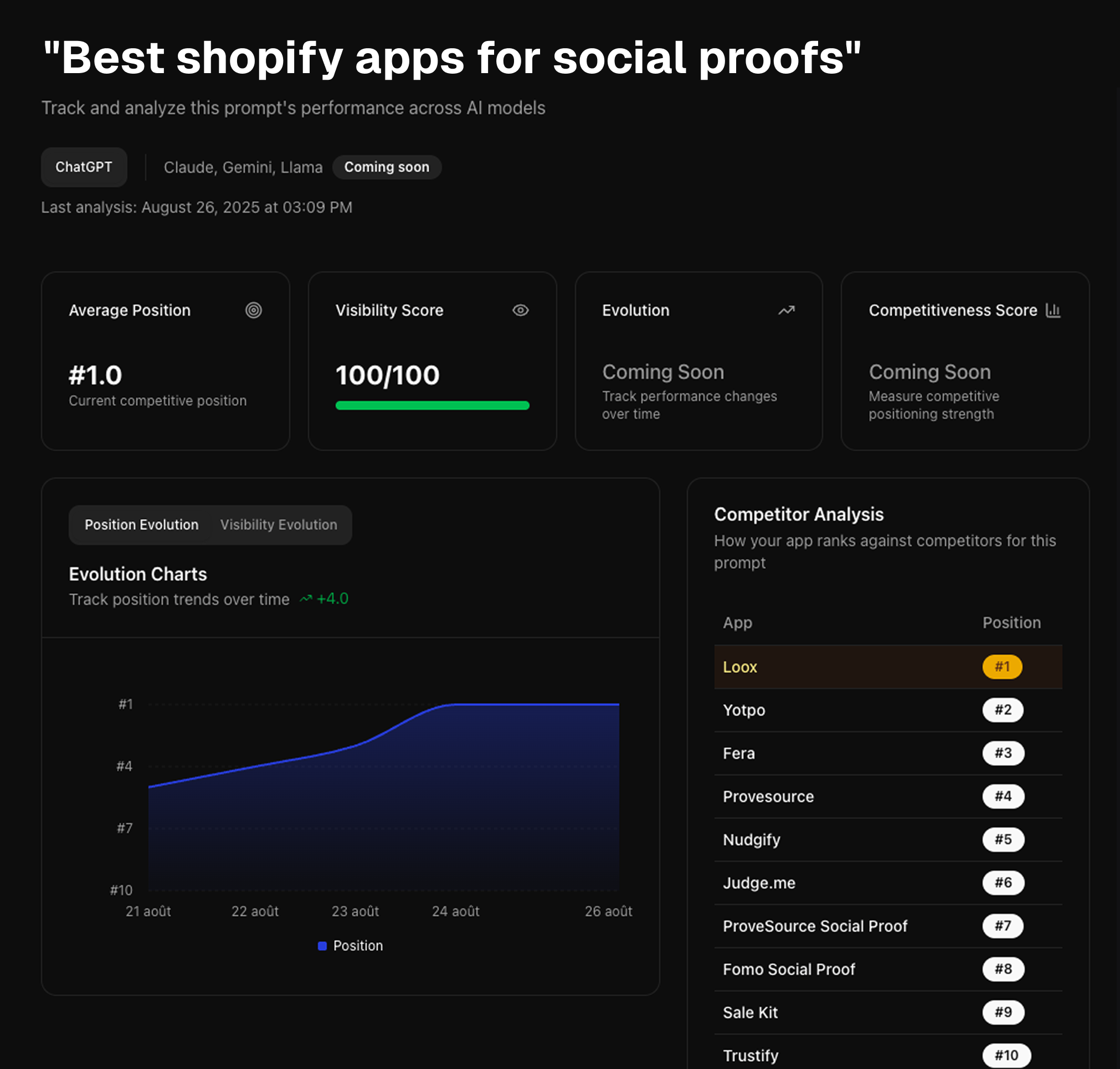Click the Fera competitor name
Image resolution: width=1120 pixels, height=1069 pixels.
(x=739, y=753)
